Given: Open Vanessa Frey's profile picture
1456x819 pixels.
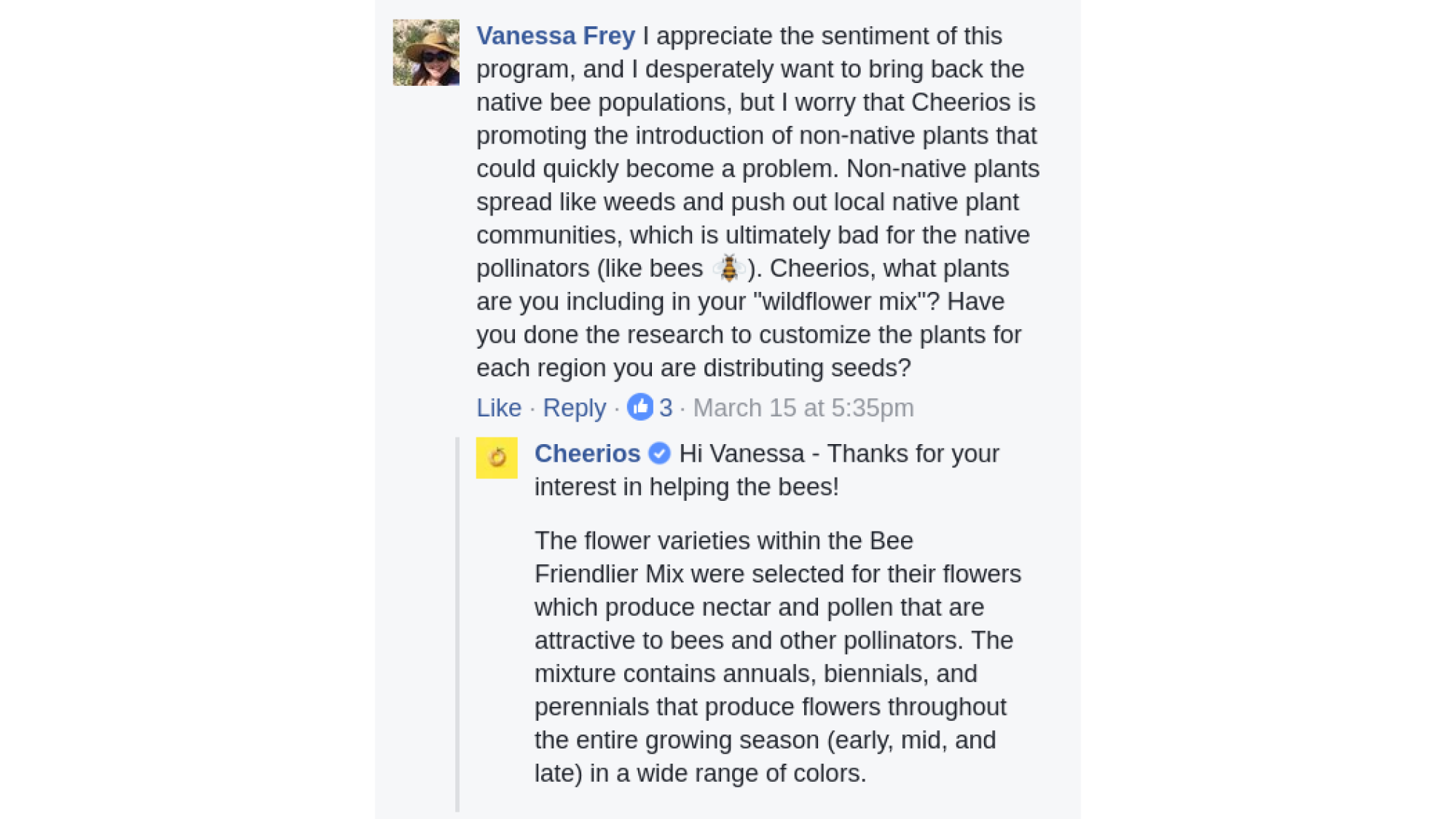Looking at the screenshot, I should [426, 52].
